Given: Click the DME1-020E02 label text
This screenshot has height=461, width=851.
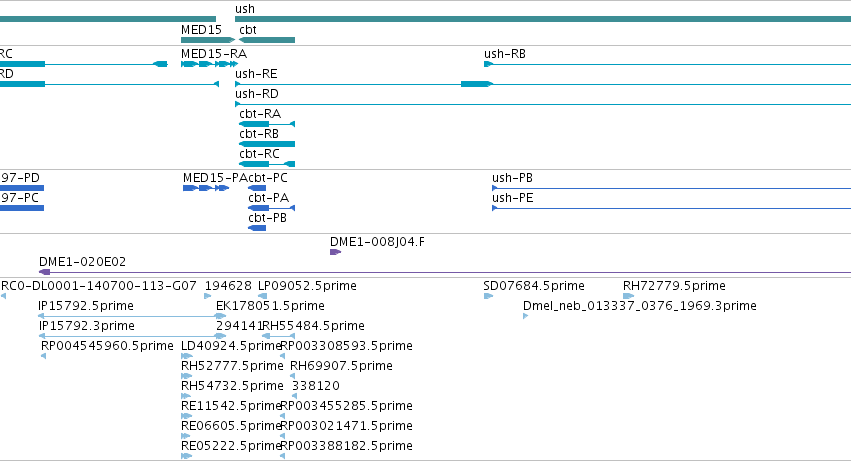Looking at the screenshot, I should click(82, 262).
